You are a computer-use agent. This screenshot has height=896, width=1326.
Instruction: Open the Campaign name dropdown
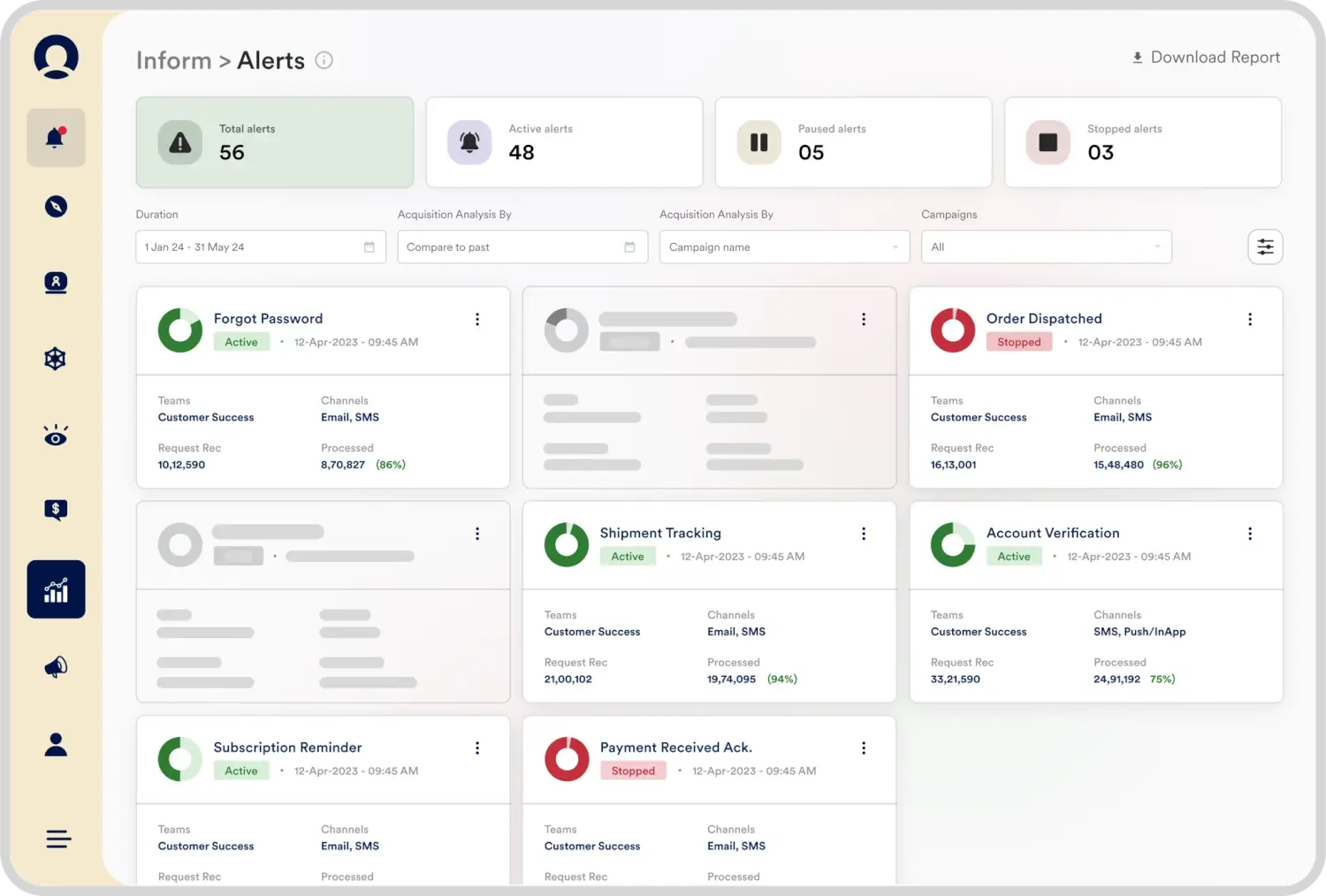tap(784, 247)
